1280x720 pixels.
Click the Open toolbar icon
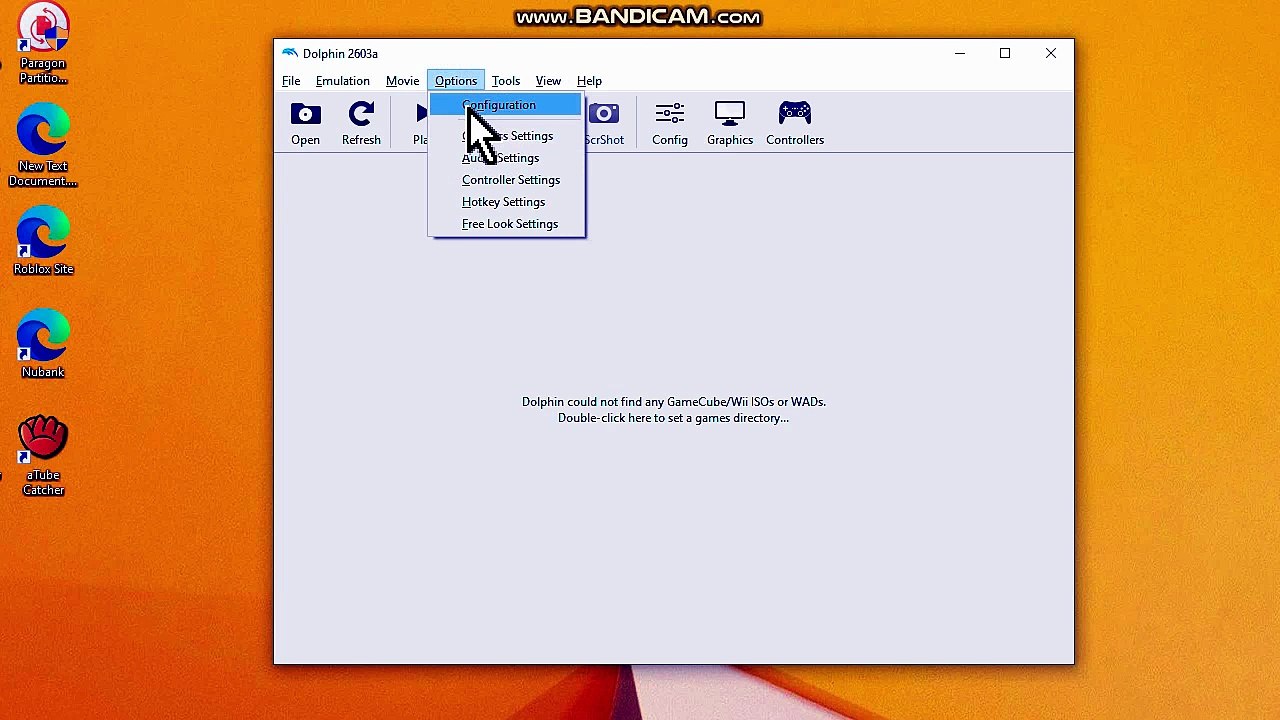point(305,123)
